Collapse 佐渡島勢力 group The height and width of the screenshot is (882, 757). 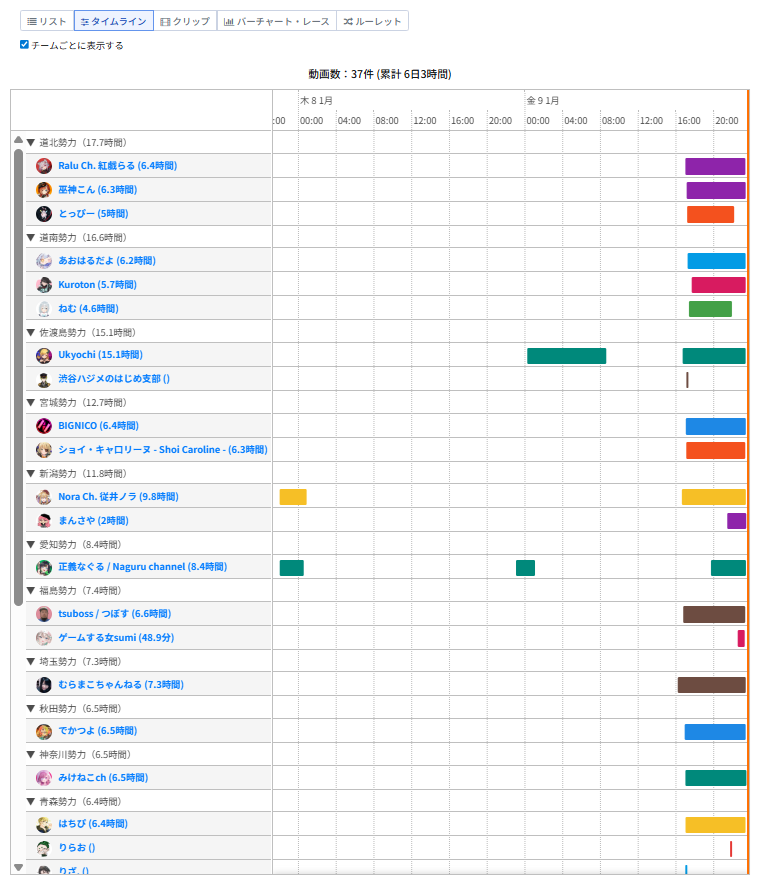point(31,332)
